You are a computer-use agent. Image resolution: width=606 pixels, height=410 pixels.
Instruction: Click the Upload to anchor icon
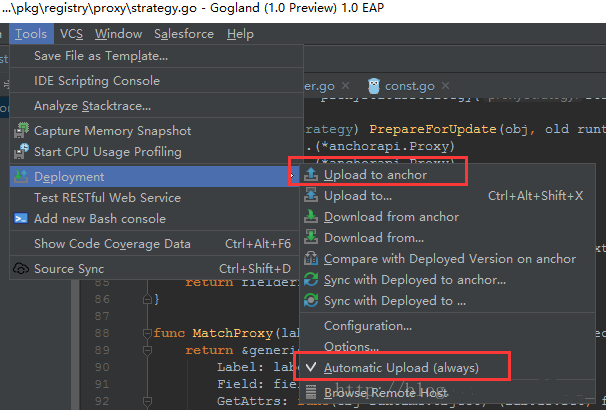point(311,175)
